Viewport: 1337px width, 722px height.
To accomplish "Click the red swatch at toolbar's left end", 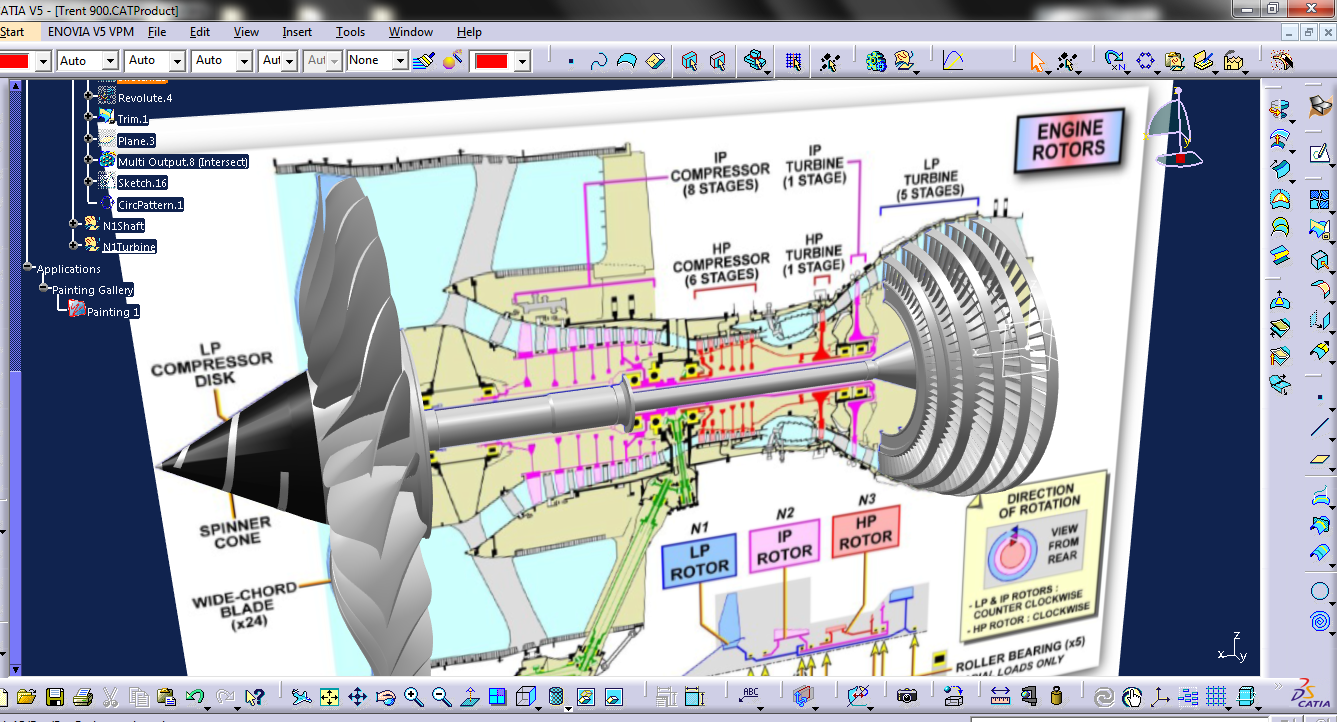I will 12,61.
